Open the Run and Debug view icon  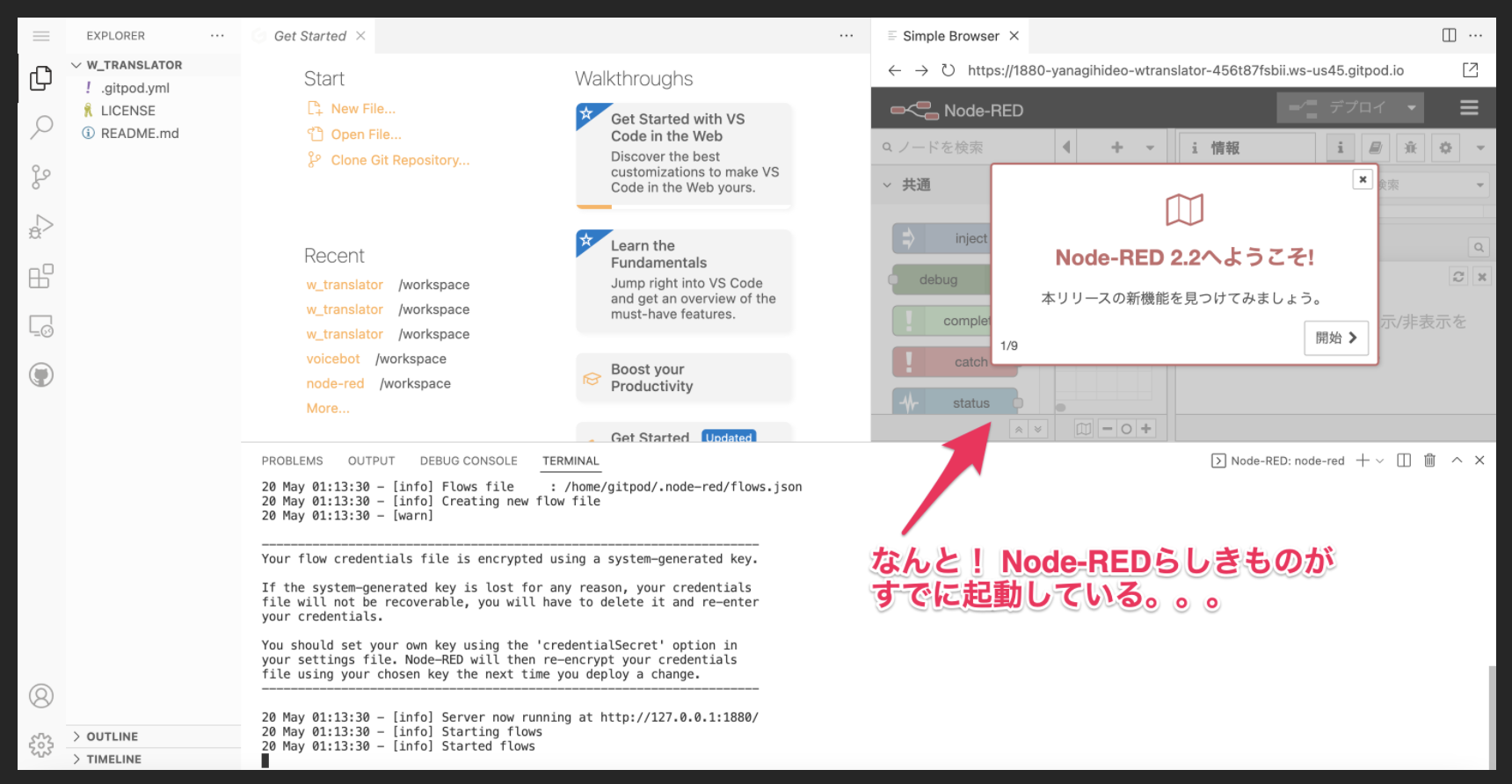40,227
